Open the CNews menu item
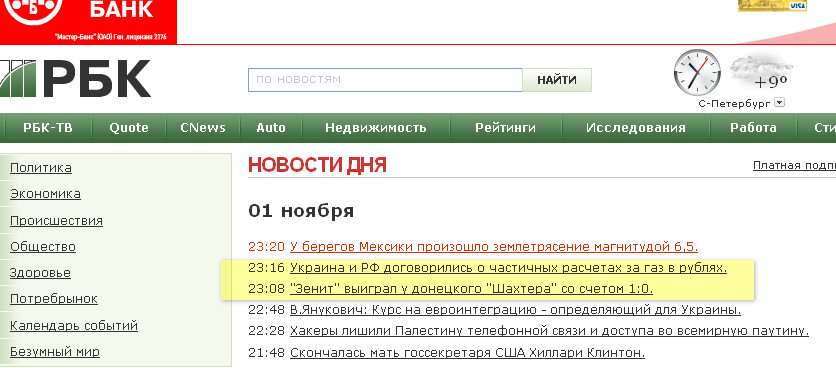This screenshot has height=368, width=836. click(x=203, y=128)
